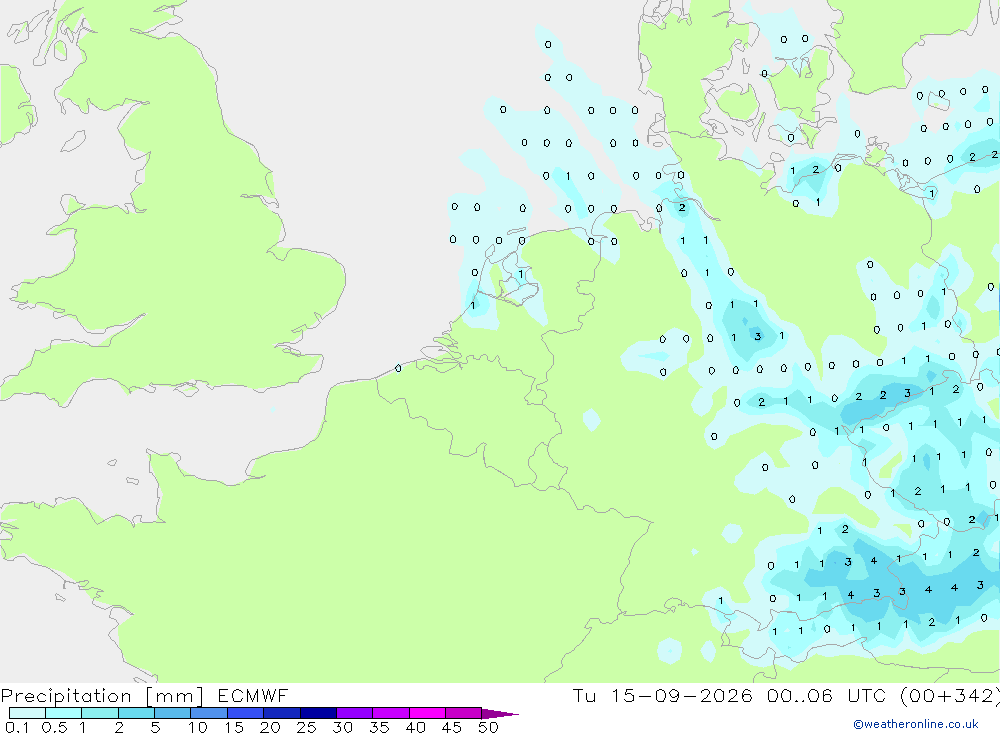Select the 2–5 mm legend color box
This screenshot has width=1000, height=733.
[x=136, y=713]
